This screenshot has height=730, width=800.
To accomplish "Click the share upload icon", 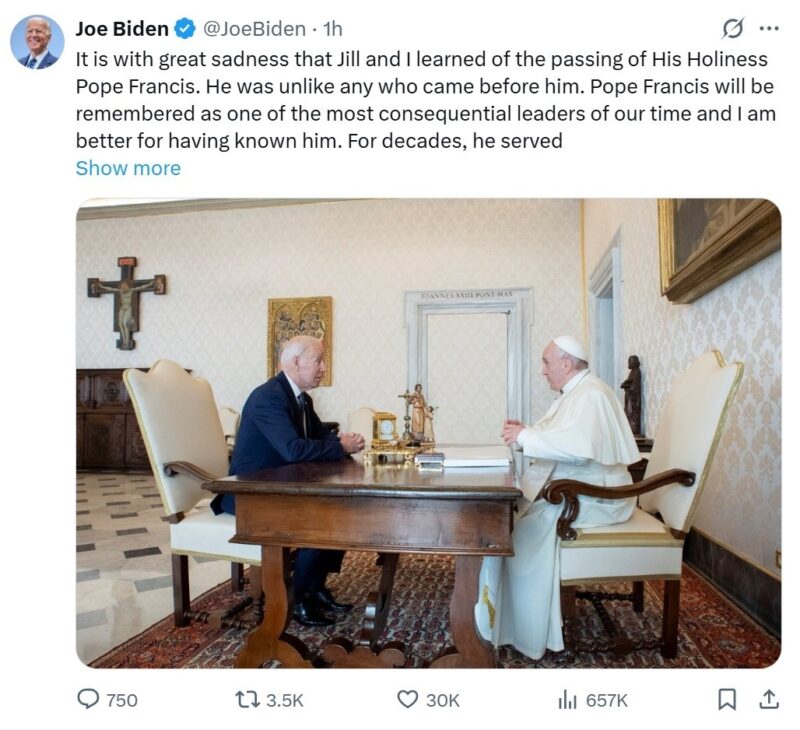I will coord(769,699).
